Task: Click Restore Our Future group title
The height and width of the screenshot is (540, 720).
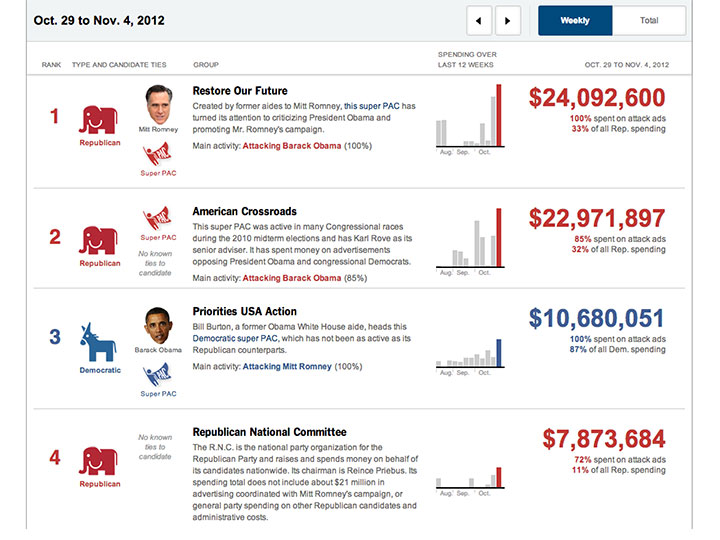Action: [240, 91]
